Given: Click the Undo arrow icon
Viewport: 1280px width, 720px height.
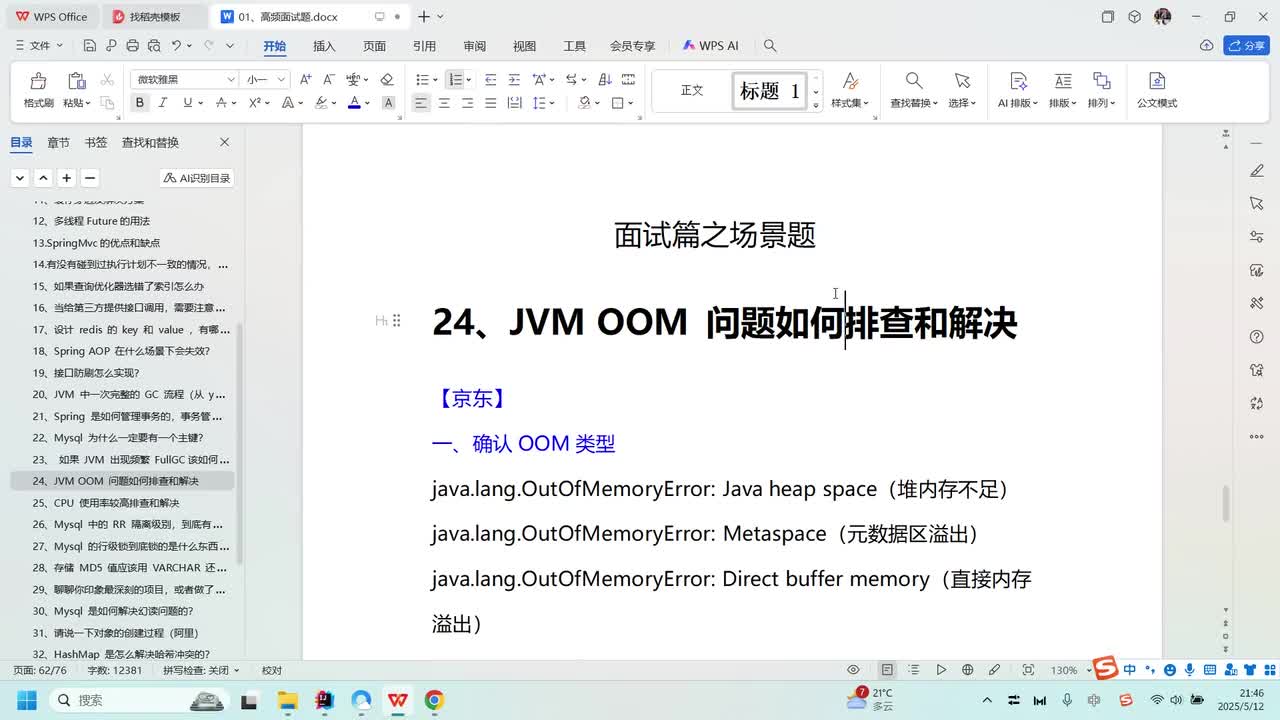Looking at the screenshot, I should click(177, 46).
